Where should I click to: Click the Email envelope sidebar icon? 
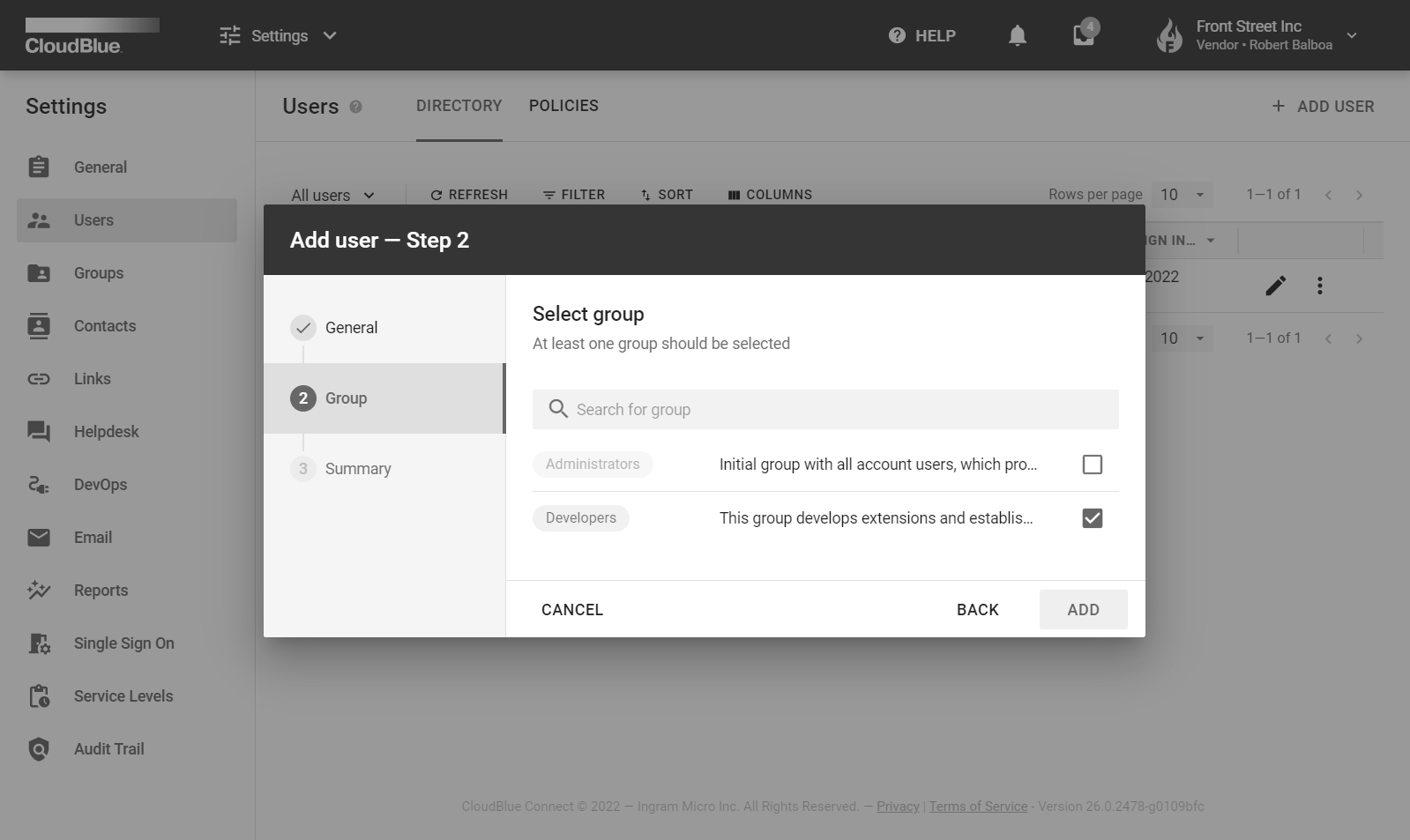(x=39, y=538)
